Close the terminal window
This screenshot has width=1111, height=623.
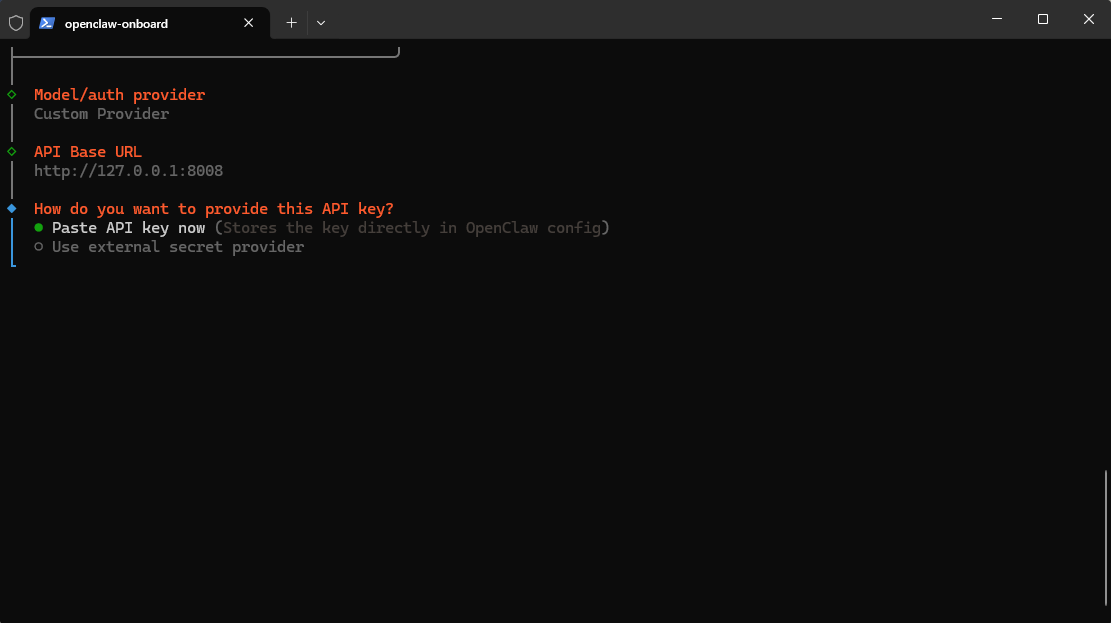tap(1089, 19)
